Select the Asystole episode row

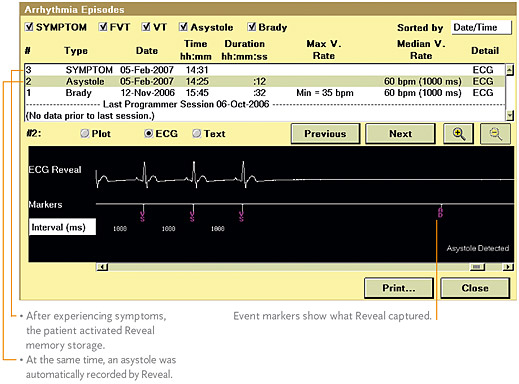(265, 81)
